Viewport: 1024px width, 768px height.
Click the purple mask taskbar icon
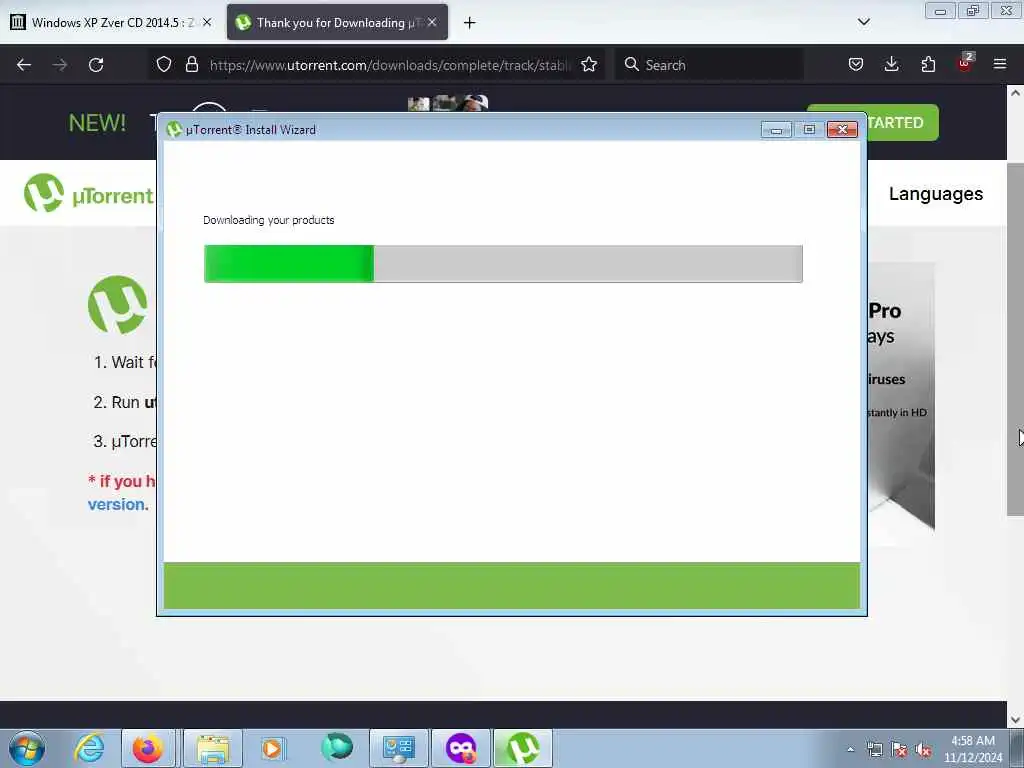(x=461, y=748)
